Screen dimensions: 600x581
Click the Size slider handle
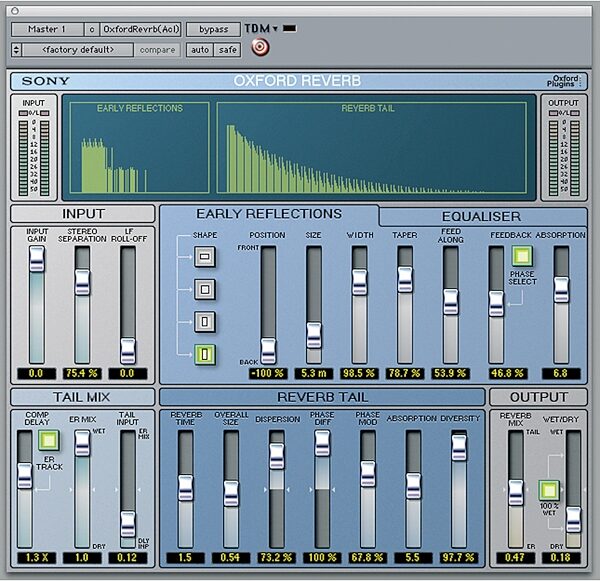(314, 336)
